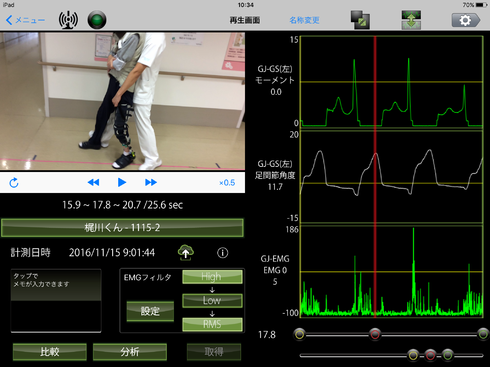The height and width of the screenshot is (367, 490).
Task: Open settings with the gear icon
Action: point(466,20)
